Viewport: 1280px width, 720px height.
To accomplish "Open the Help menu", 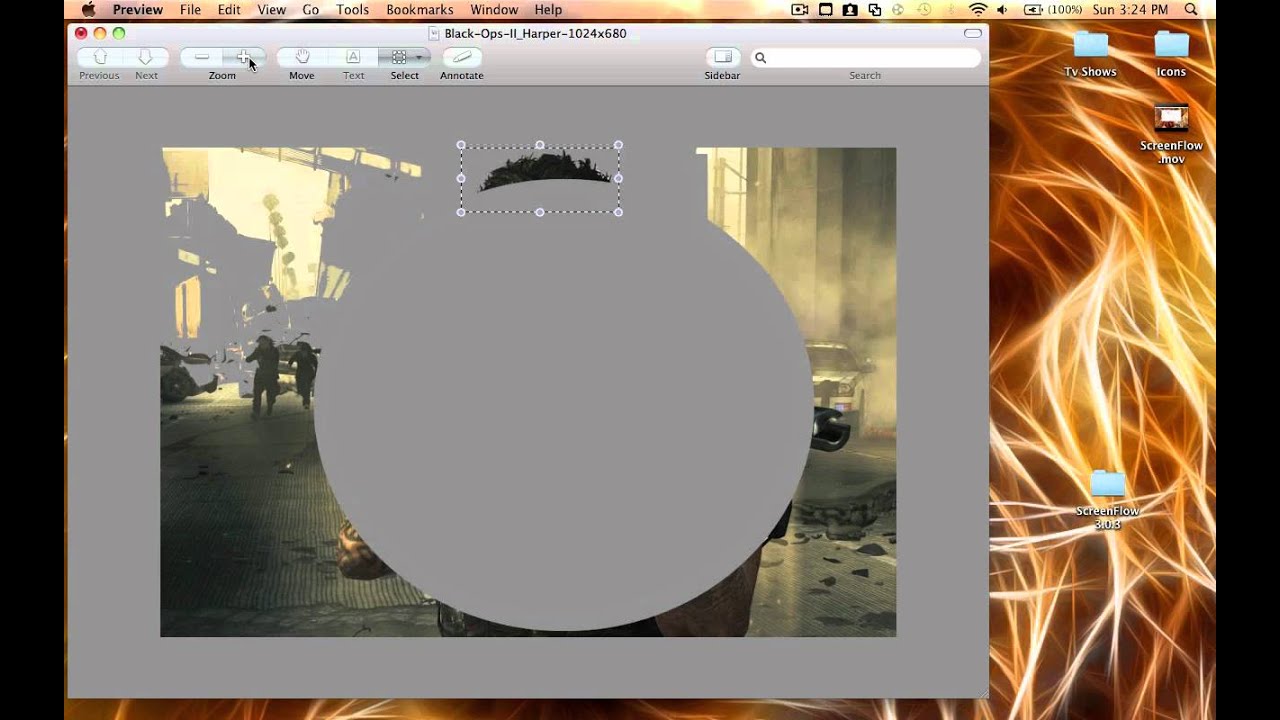I will point(548,9).
